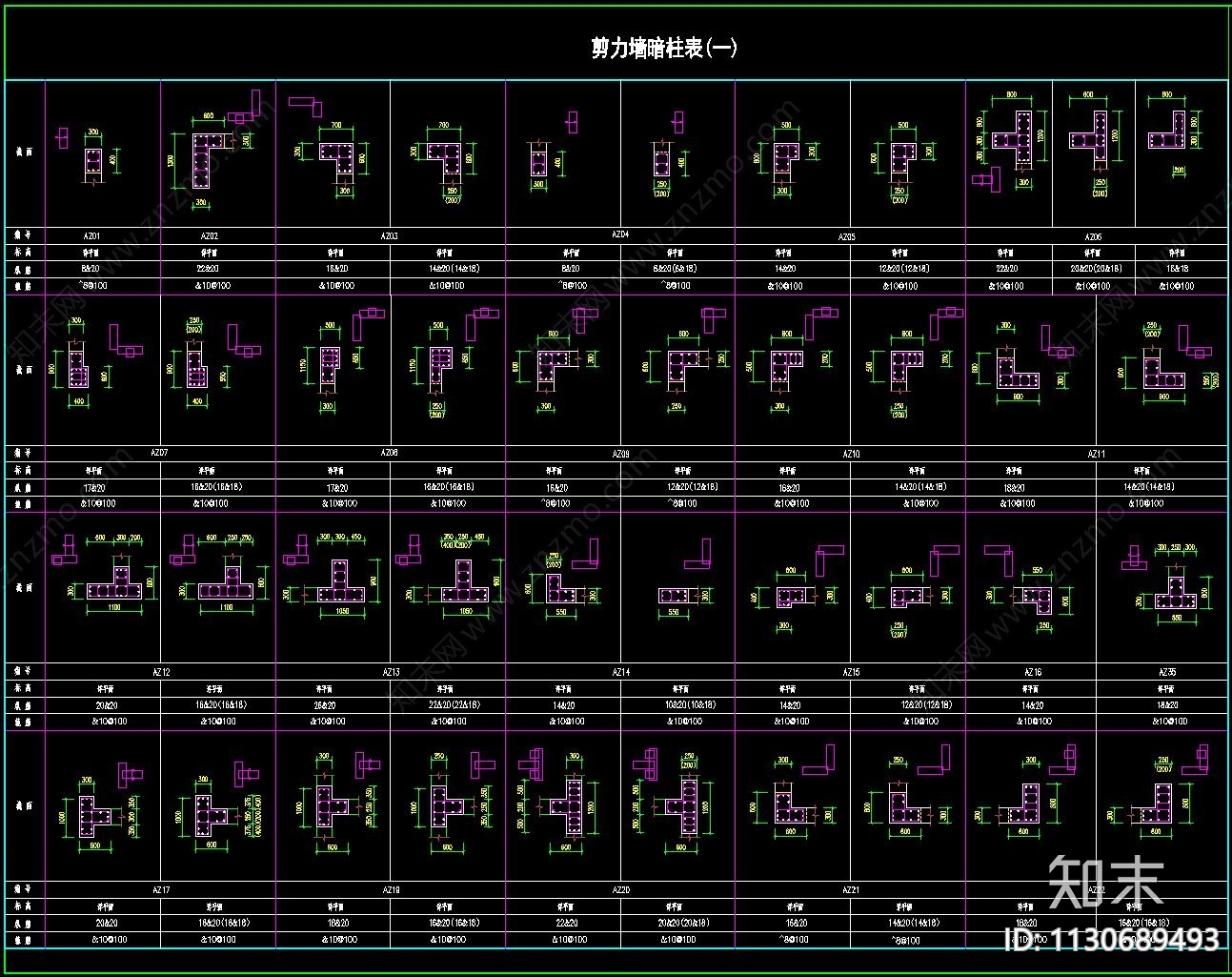Screen dimensions: 1232x977
Task: Click the magenta key-plan symbol in AZ01 cell
Action: 63,137
